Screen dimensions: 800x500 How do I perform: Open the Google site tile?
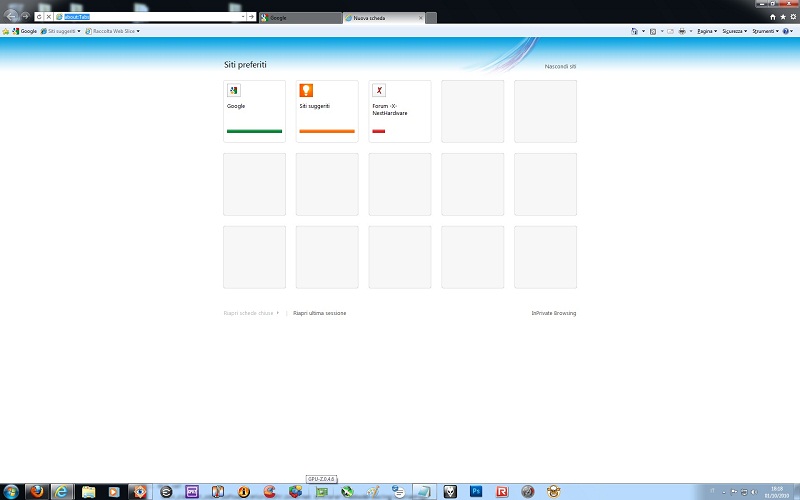(255, 111)
